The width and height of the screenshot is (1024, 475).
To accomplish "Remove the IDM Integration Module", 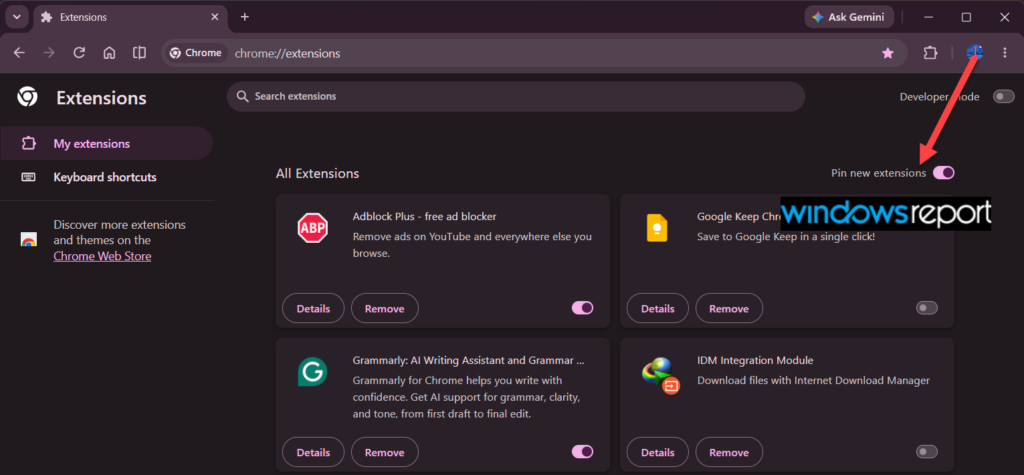I will (729, 452).
